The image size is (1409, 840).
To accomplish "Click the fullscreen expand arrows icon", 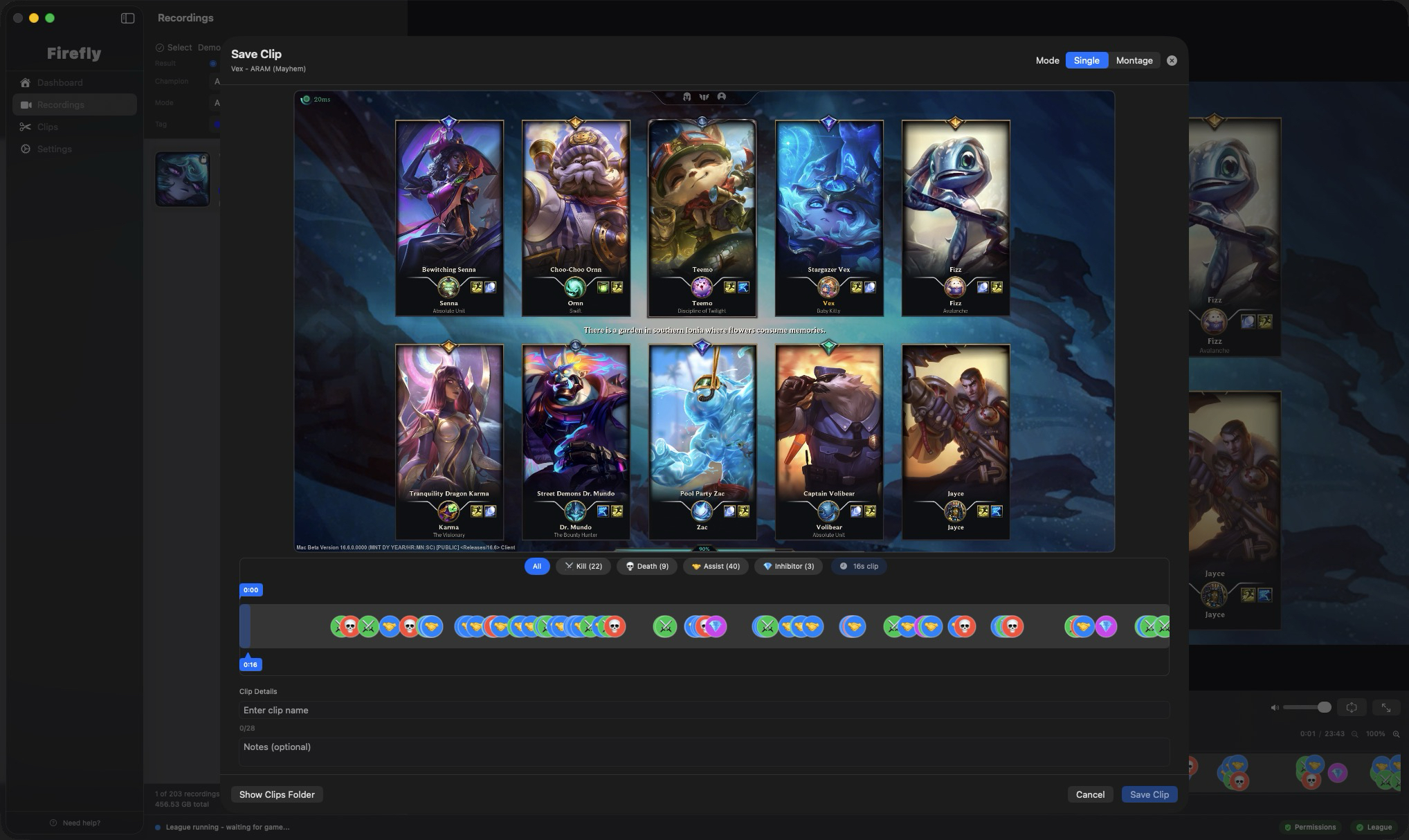I will point(1386,707).
